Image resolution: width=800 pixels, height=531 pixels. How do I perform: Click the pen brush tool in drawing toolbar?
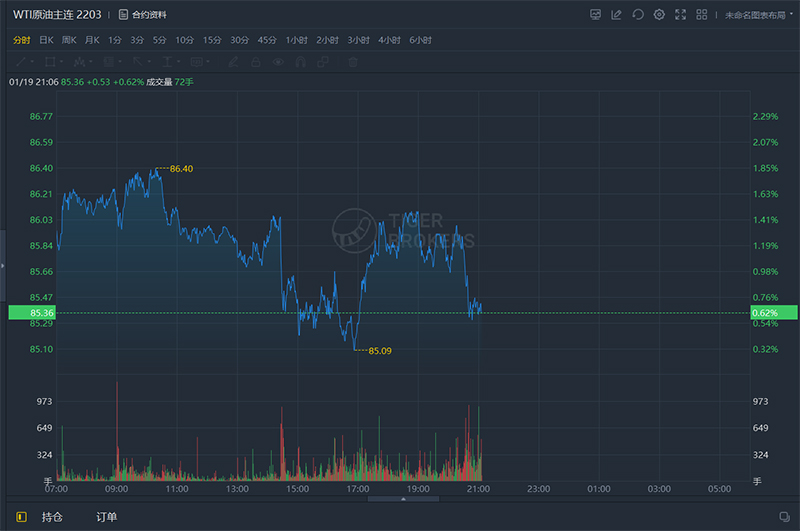(x=233, y=62)
